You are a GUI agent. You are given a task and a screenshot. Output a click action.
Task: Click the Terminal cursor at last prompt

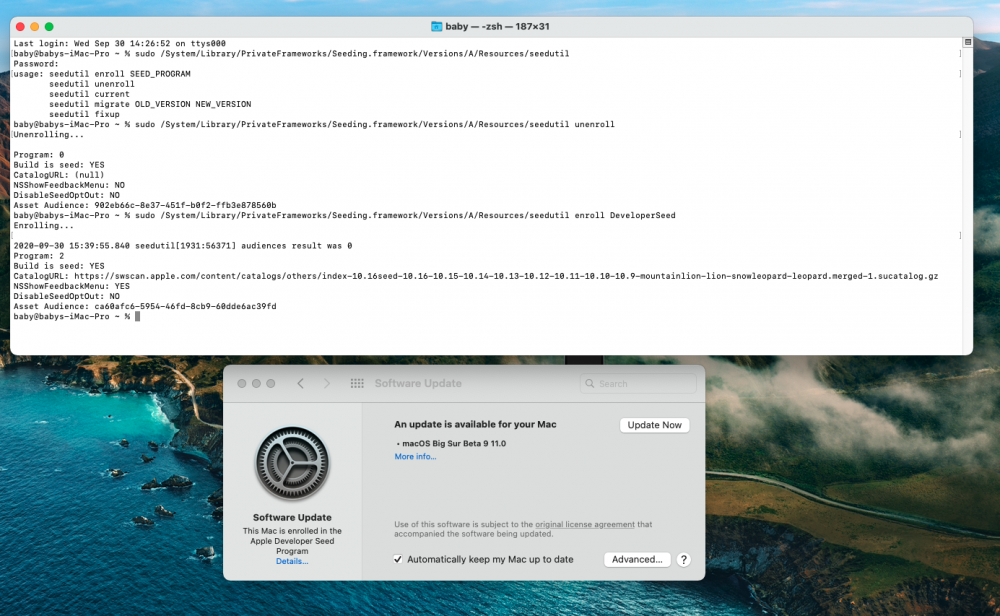click(137, 316)
